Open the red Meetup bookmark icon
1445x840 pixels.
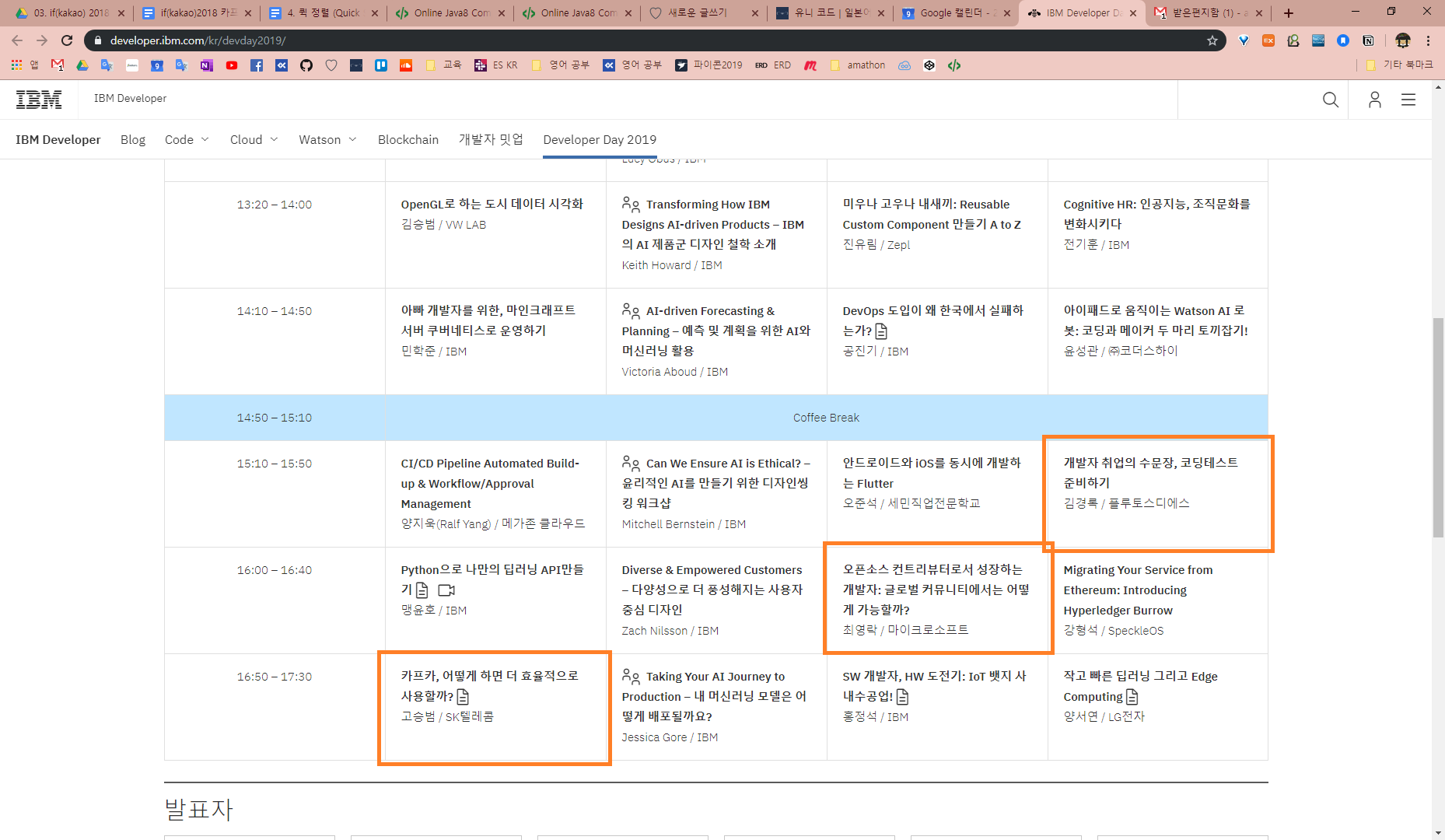click(810, 65)
